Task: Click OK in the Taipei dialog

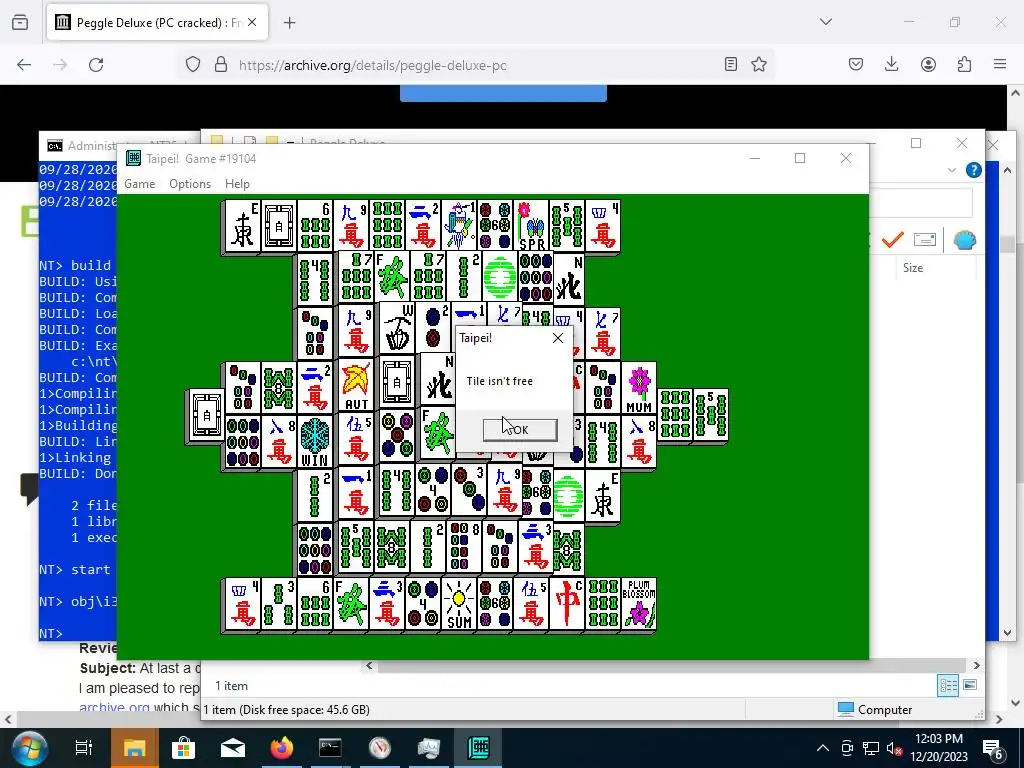Action: (520, 430)
